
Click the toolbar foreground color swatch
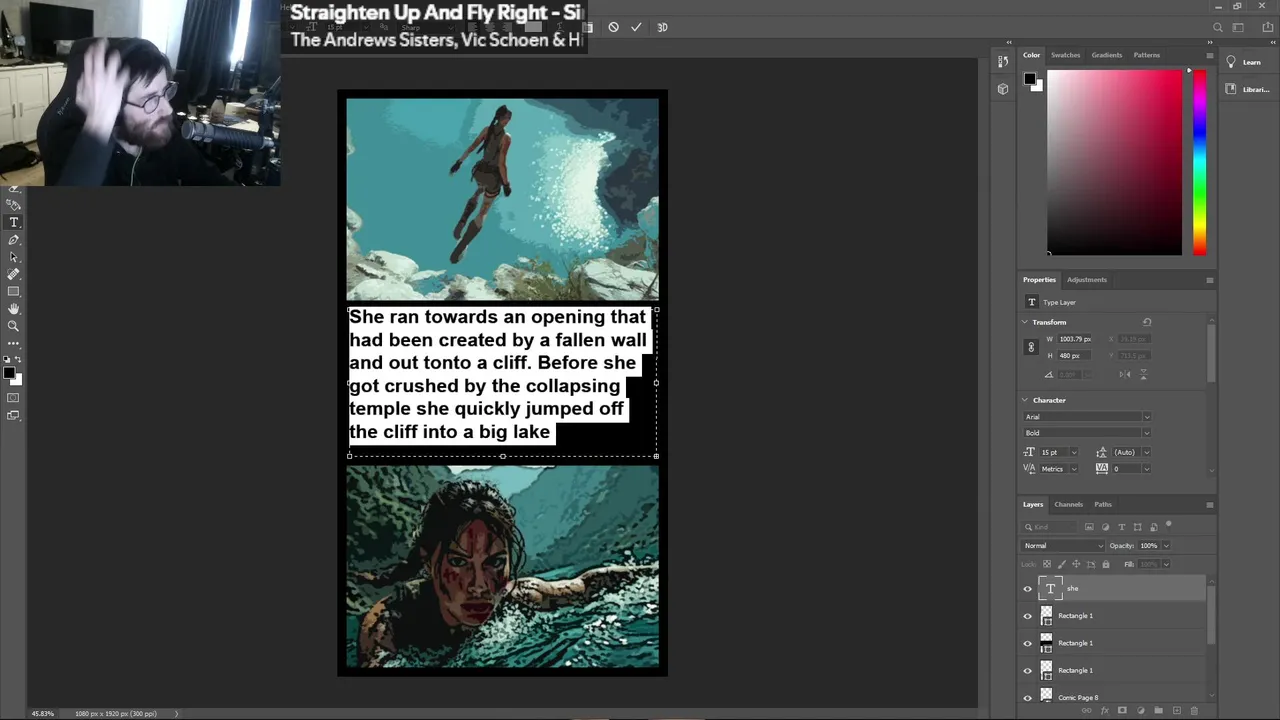[9, 372]
